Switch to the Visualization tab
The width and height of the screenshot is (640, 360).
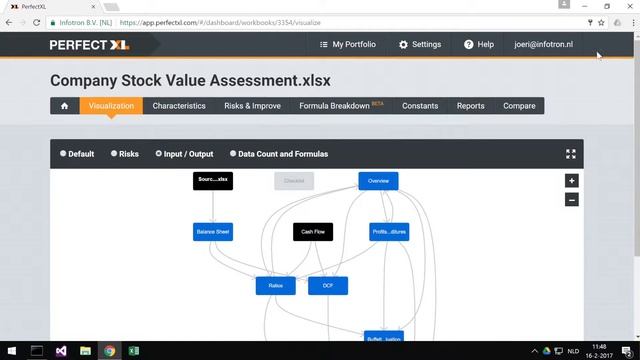tap(111, 106)
